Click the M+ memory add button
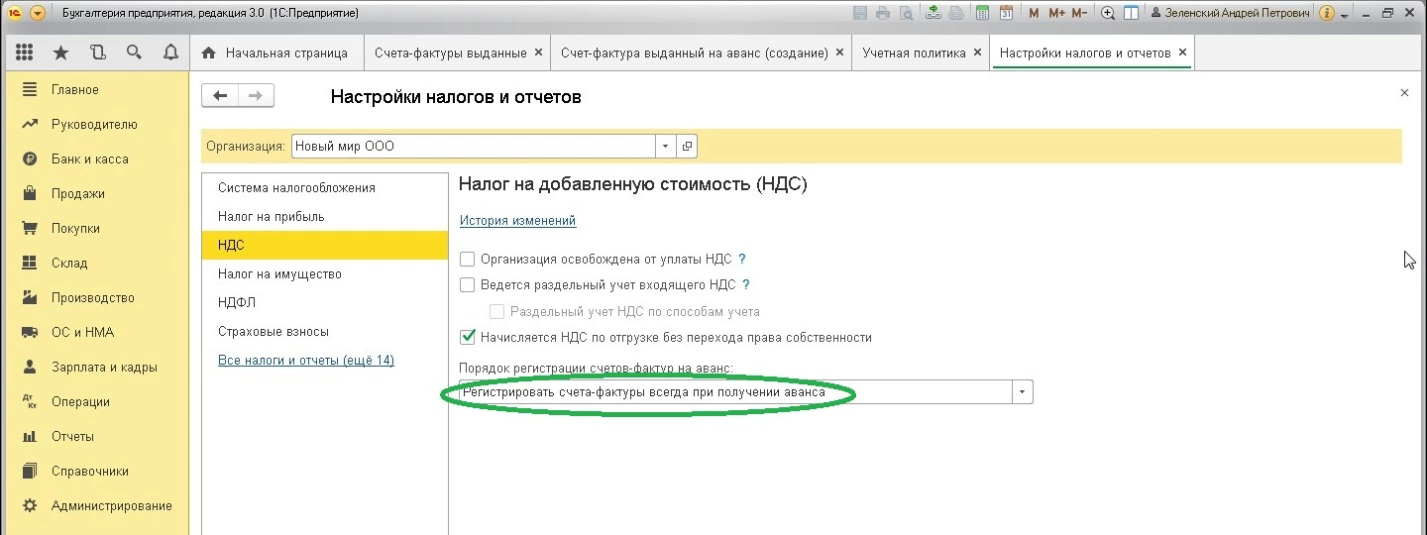Image resolution: width=1427 pixels, height=535 pixels. 1056,14
